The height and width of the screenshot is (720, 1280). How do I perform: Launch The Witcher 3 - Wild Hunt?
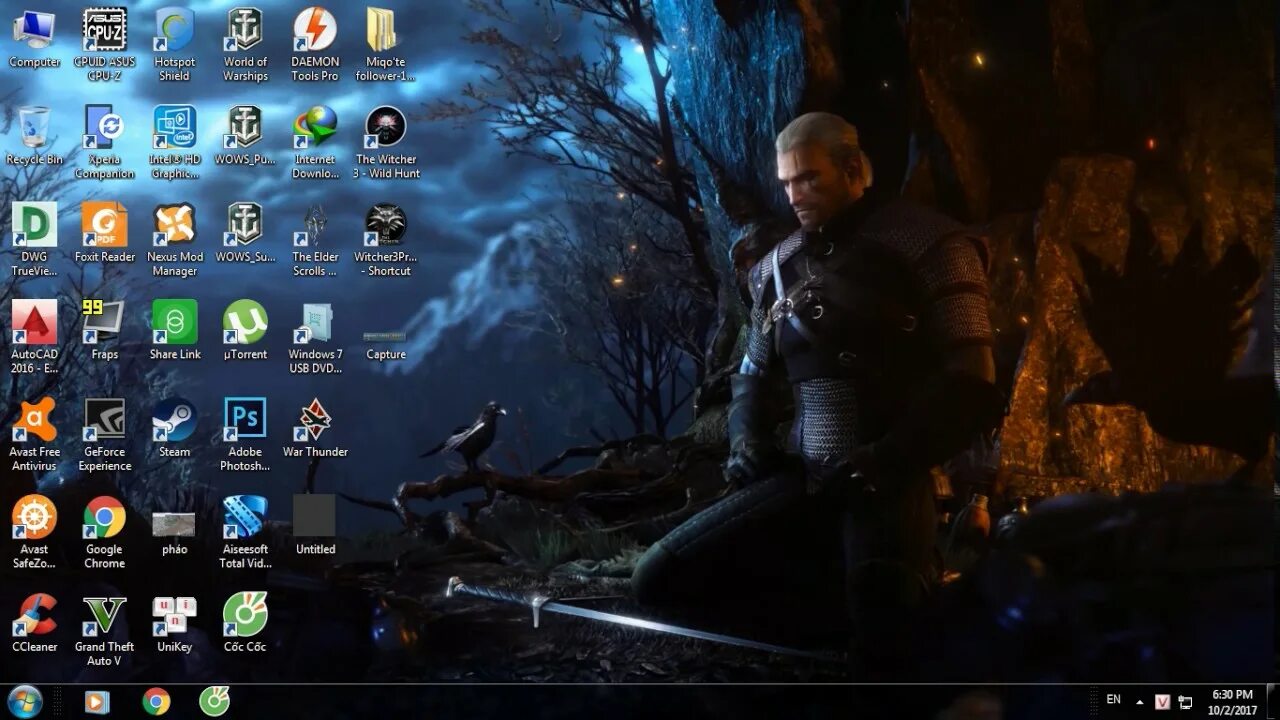pyautogui.click(x=386, y=142)
